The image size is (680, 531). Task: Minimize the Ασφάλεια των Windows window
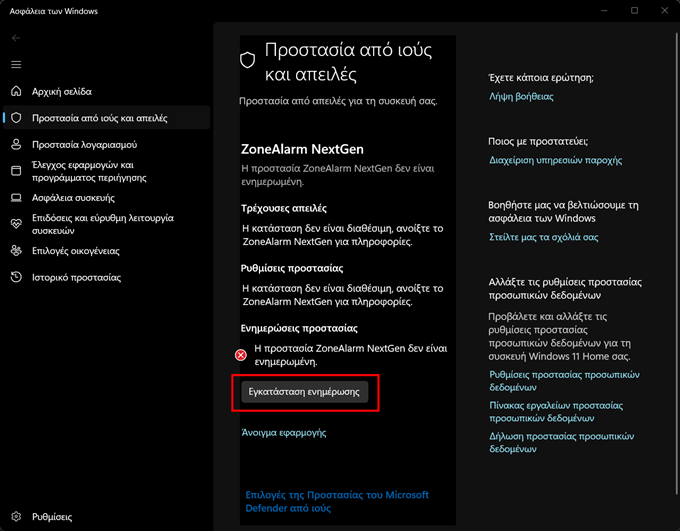[605, 10]
